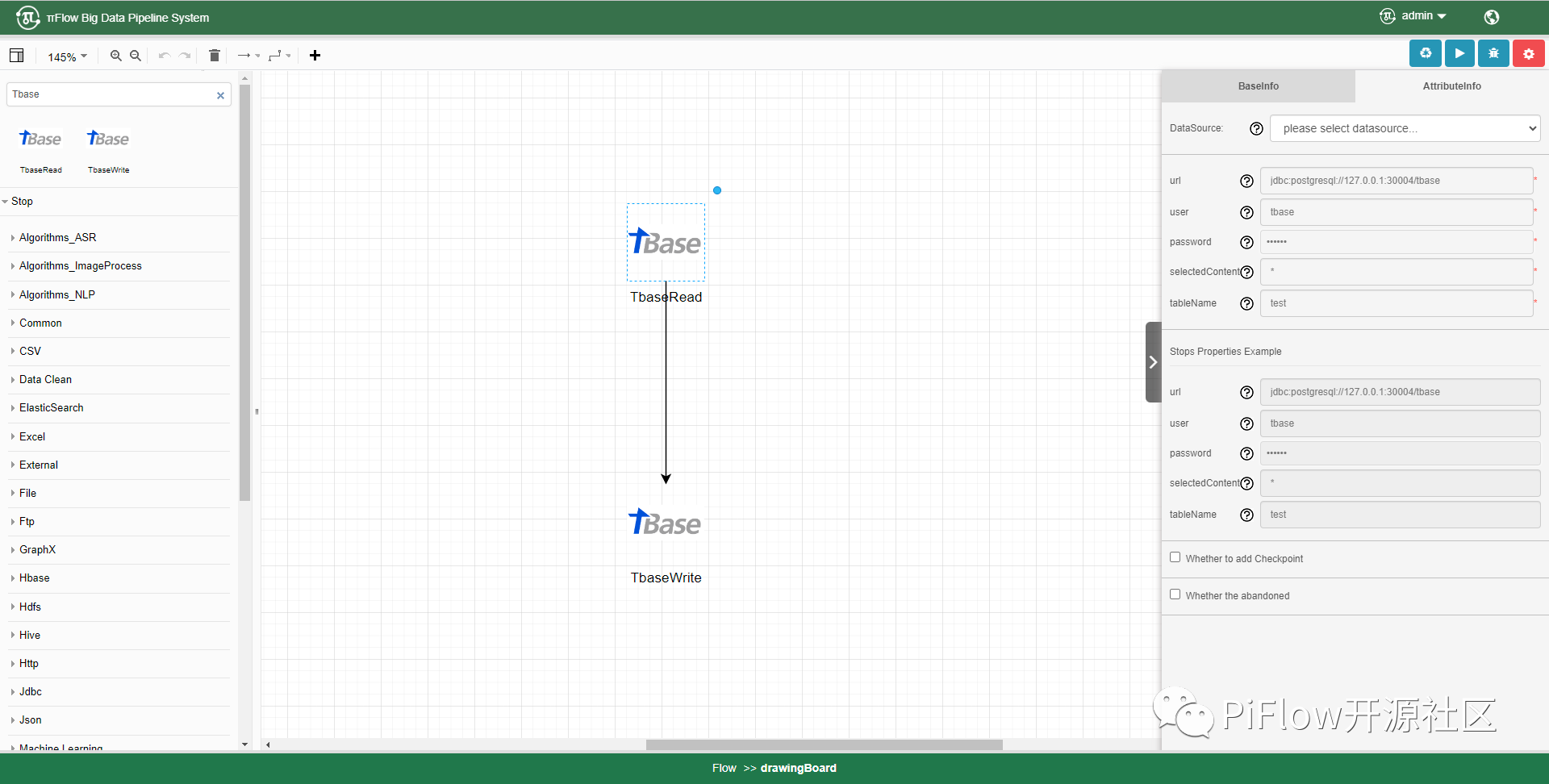Click the blue rotation handle dot

[717, 190]
